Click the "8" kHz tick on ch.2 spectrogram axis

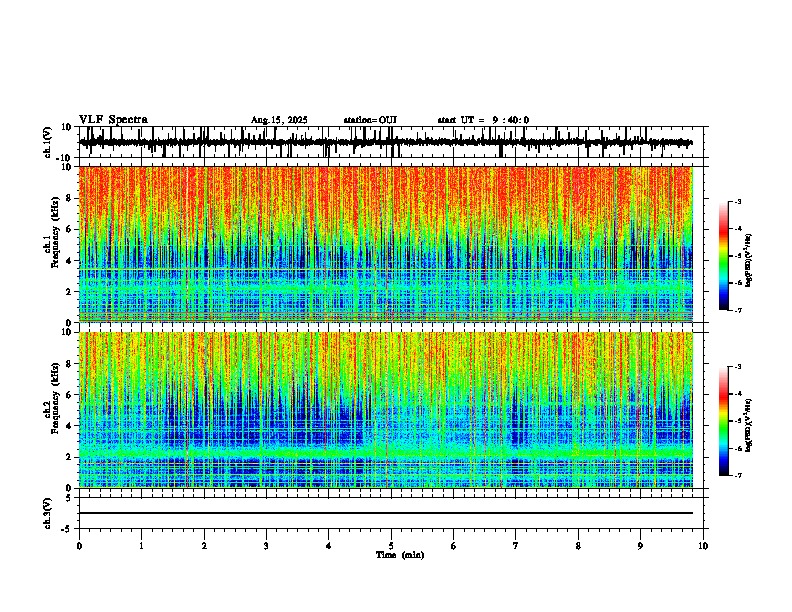click(x=69, y=364)
